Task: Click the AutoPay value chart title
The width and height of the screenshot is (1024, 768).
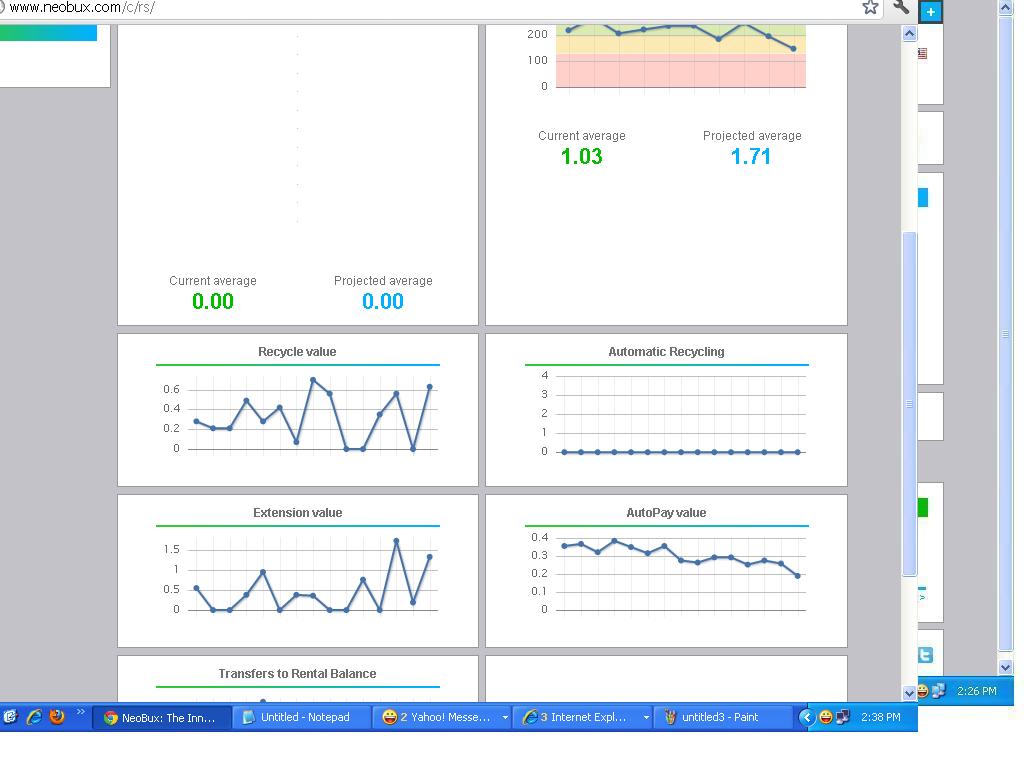Action: [x=666, y=513]
